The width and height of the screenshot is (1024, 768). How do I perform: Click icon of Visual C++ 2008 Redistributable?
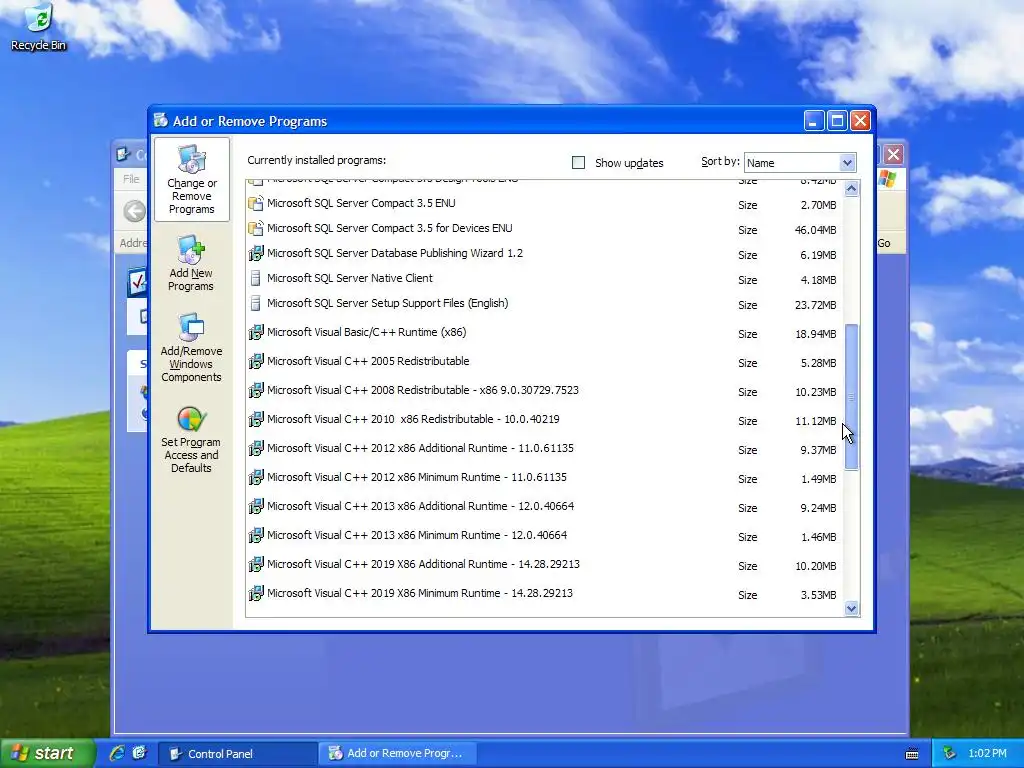pos(255,391)
